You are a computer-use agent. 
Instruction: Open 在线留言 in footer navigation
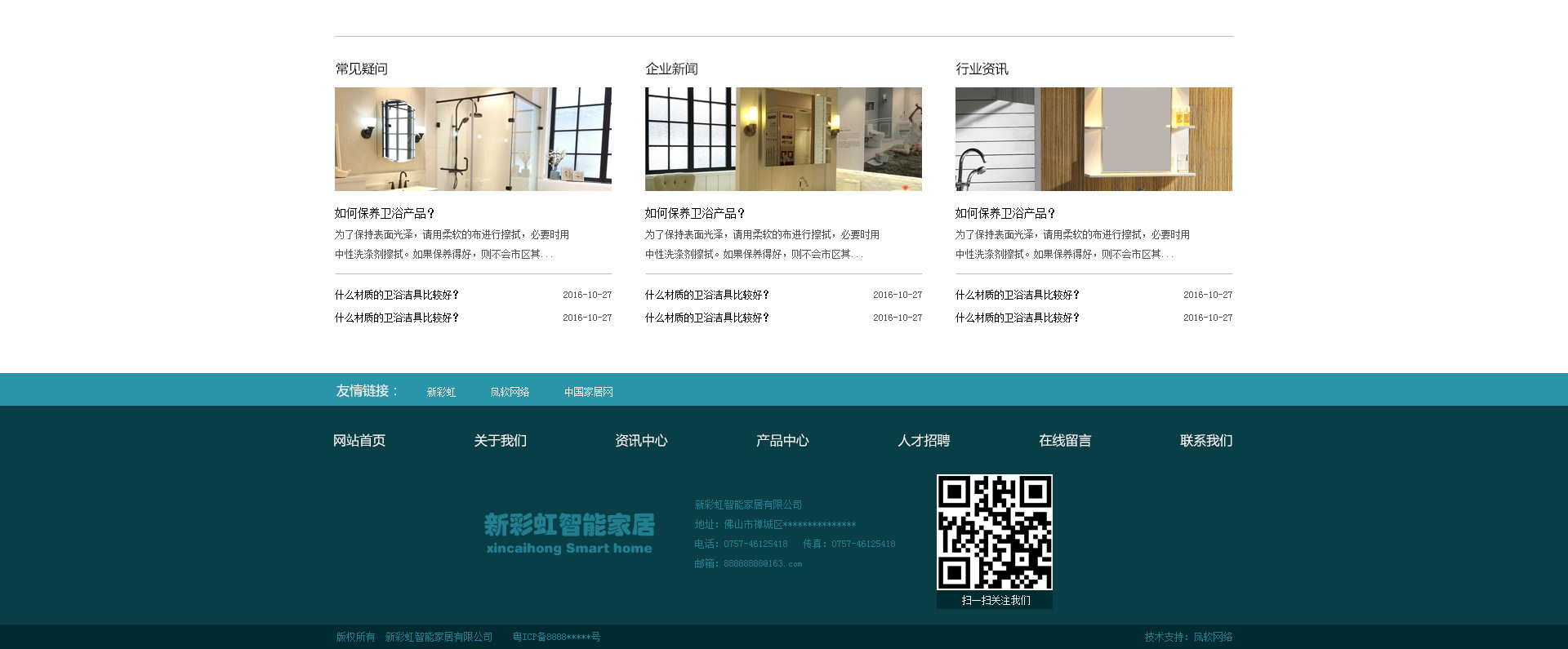[x=1065, y=441]
